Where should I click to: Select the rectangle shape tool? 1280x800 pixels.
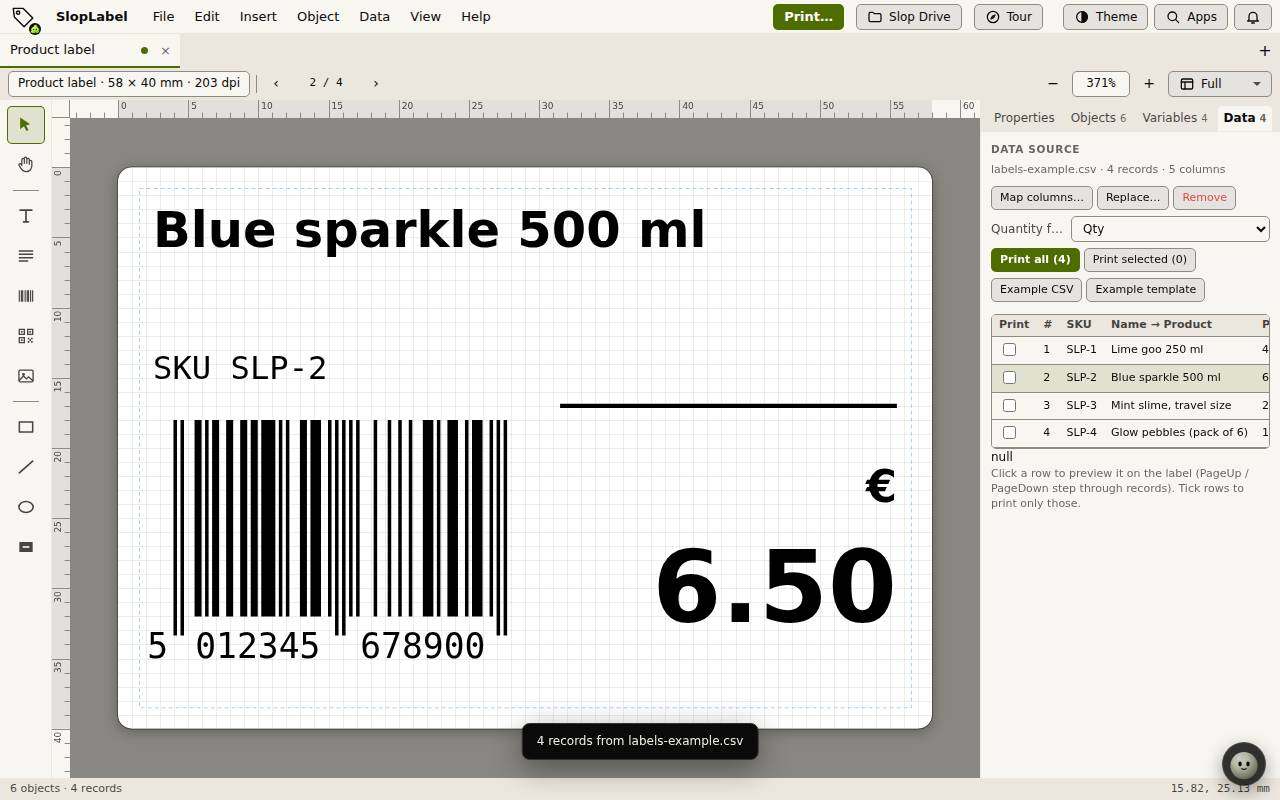26,427
